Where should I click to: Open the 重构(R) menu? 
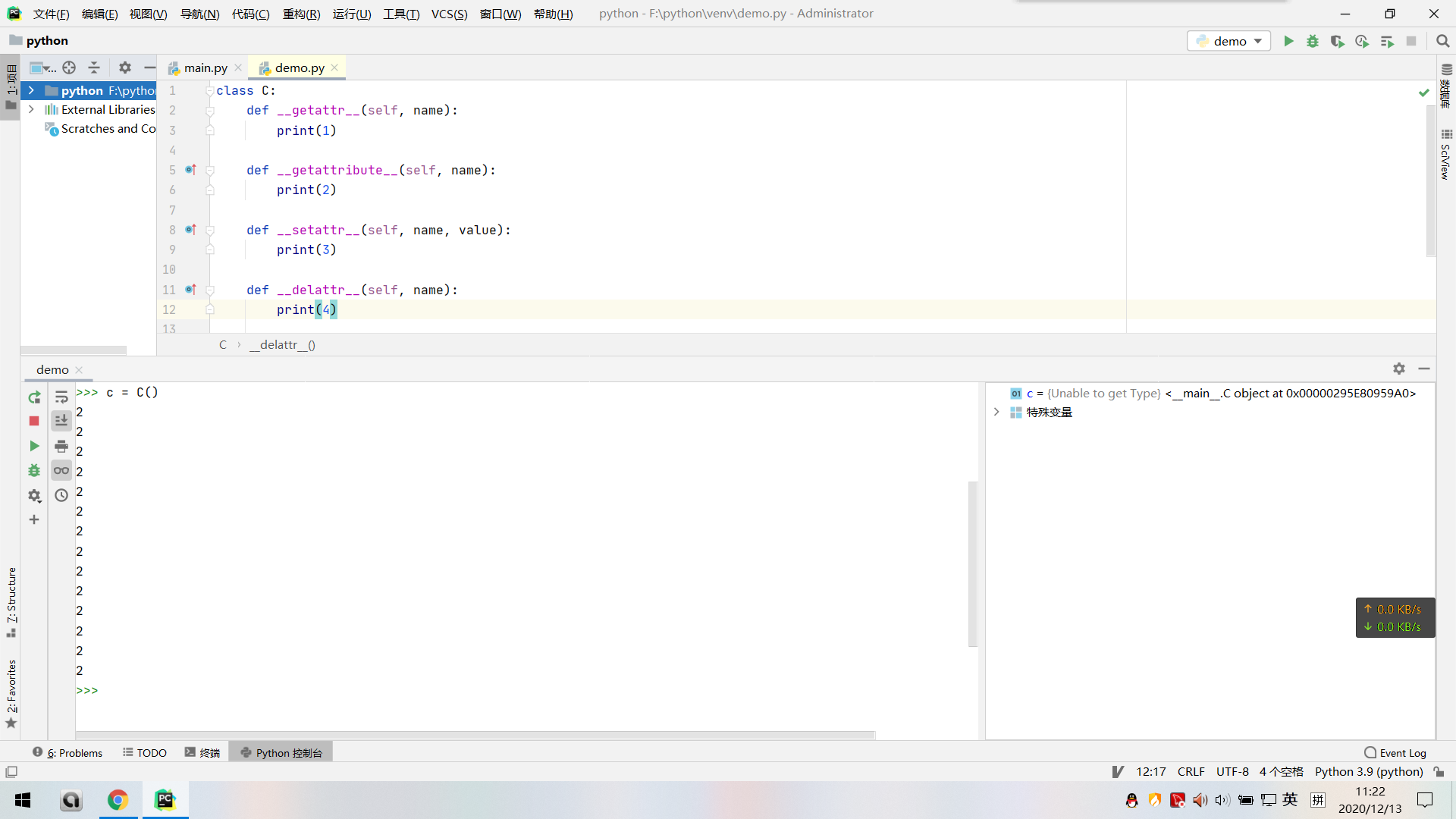click(x=301, y=14)
